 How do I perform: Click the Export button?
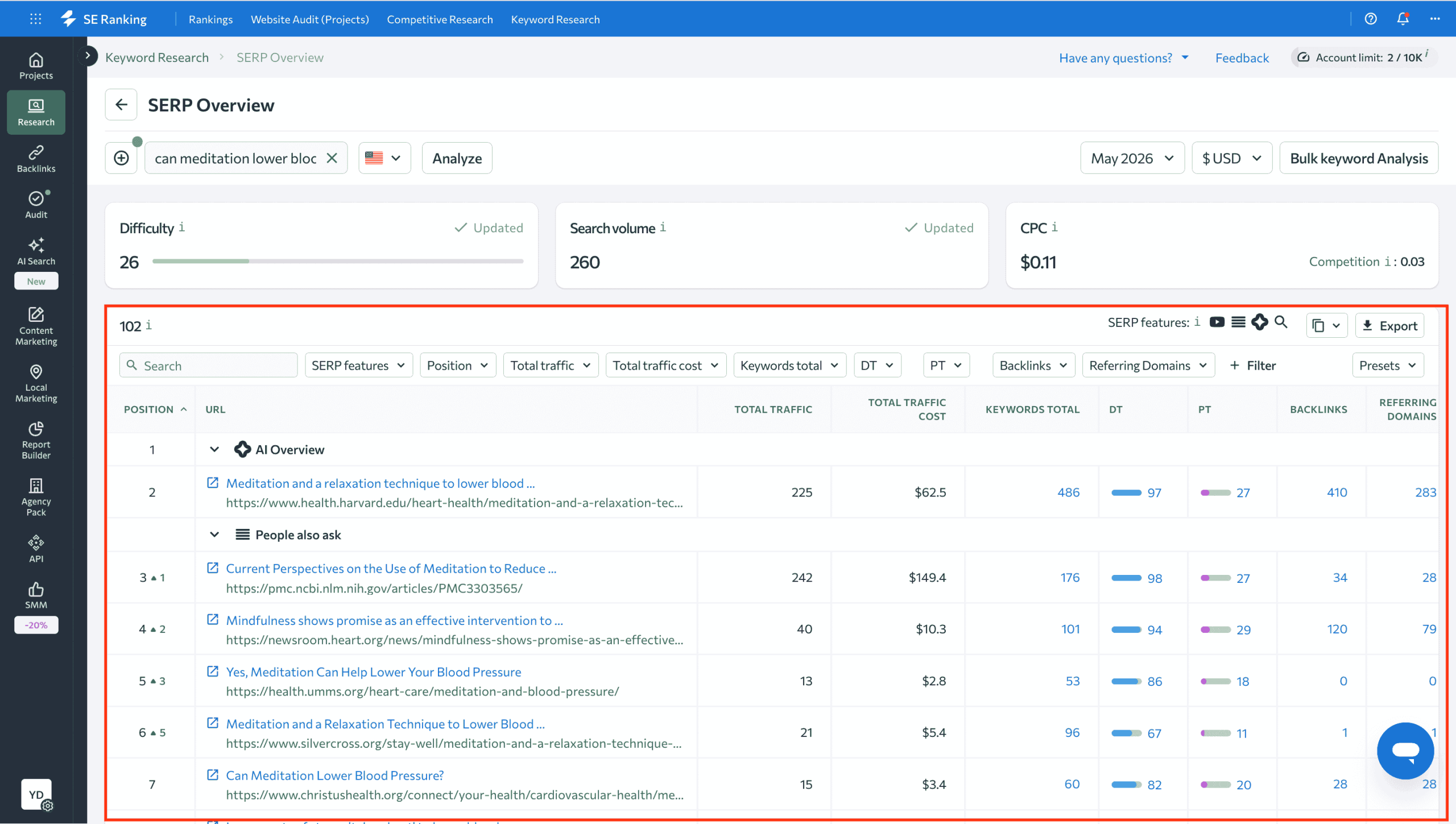[x=1389, y=326]
